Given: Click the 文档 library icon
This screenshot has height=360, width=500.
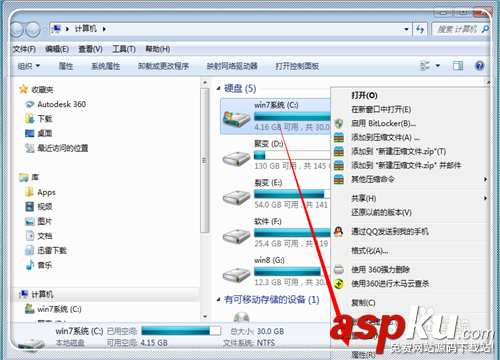Looking at the screenshot, I should click(x=30, y=236).
